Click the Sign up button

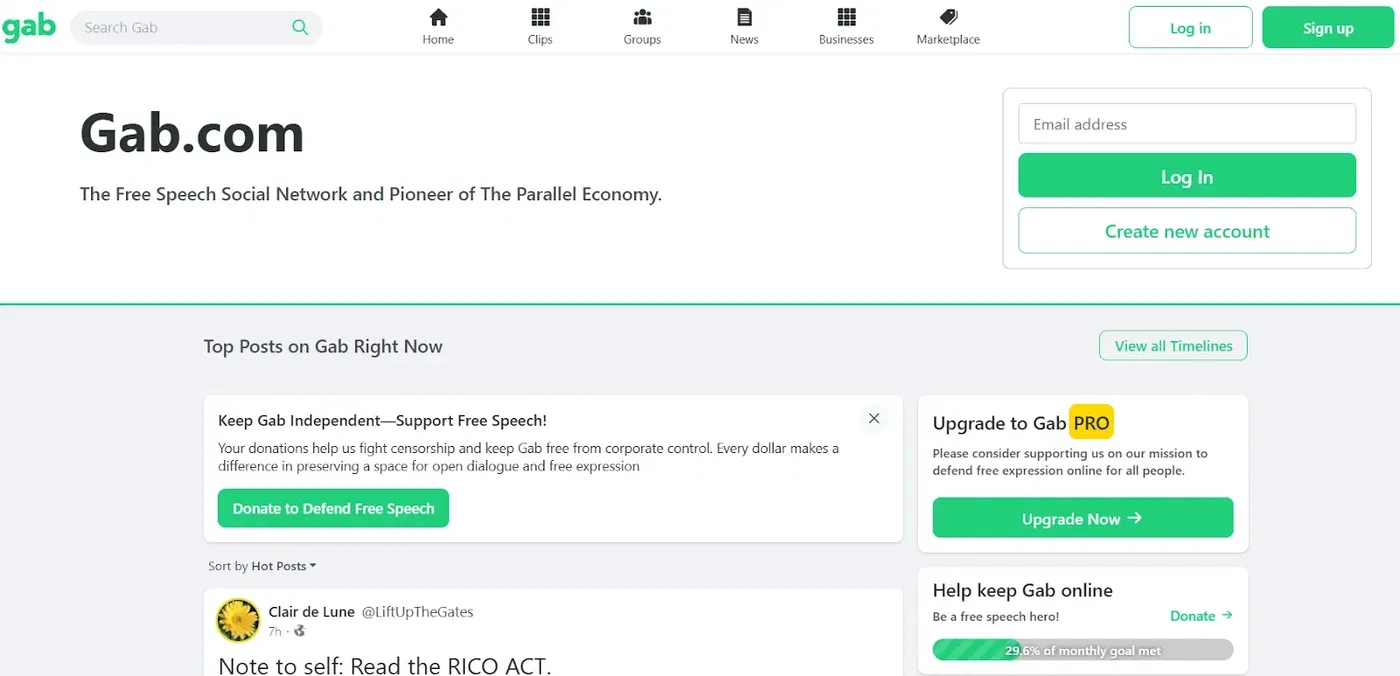[x=1328, y=28]
